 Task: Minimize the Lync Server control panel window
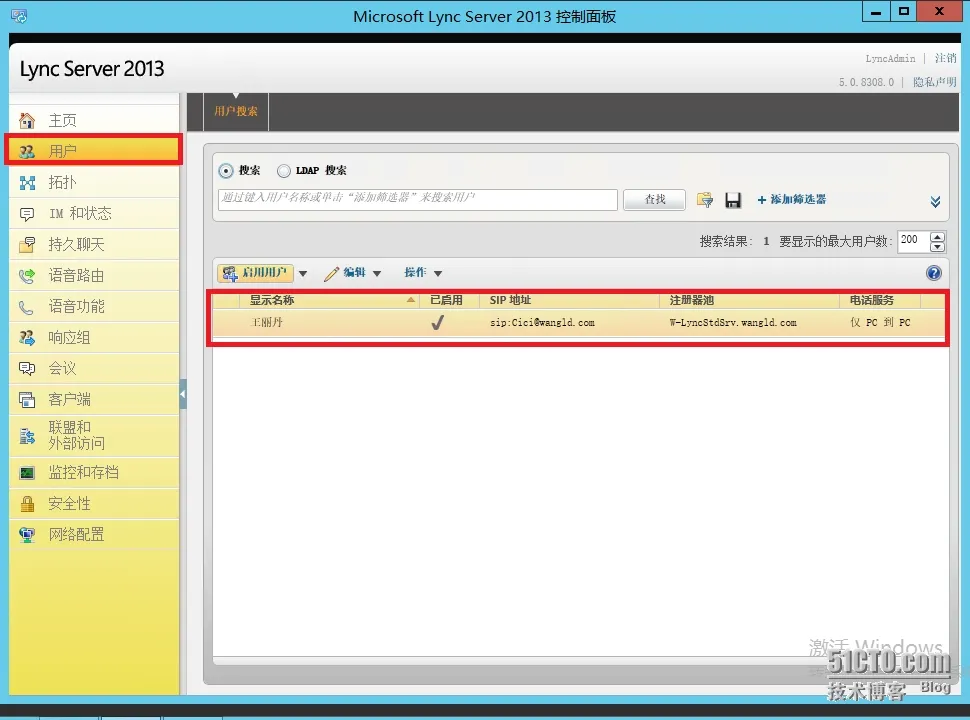click(x=876, y=12)
